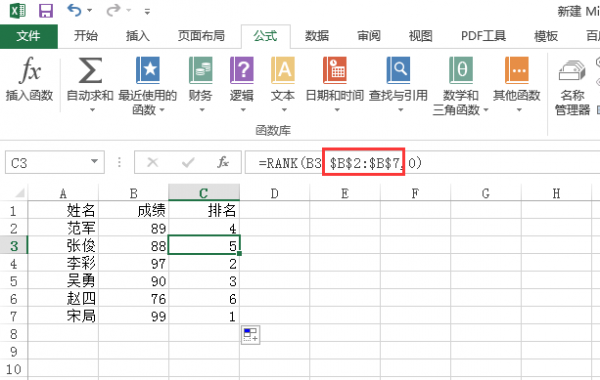Switch to the 插入 tab
600x380 pixels.
(138, 36)
